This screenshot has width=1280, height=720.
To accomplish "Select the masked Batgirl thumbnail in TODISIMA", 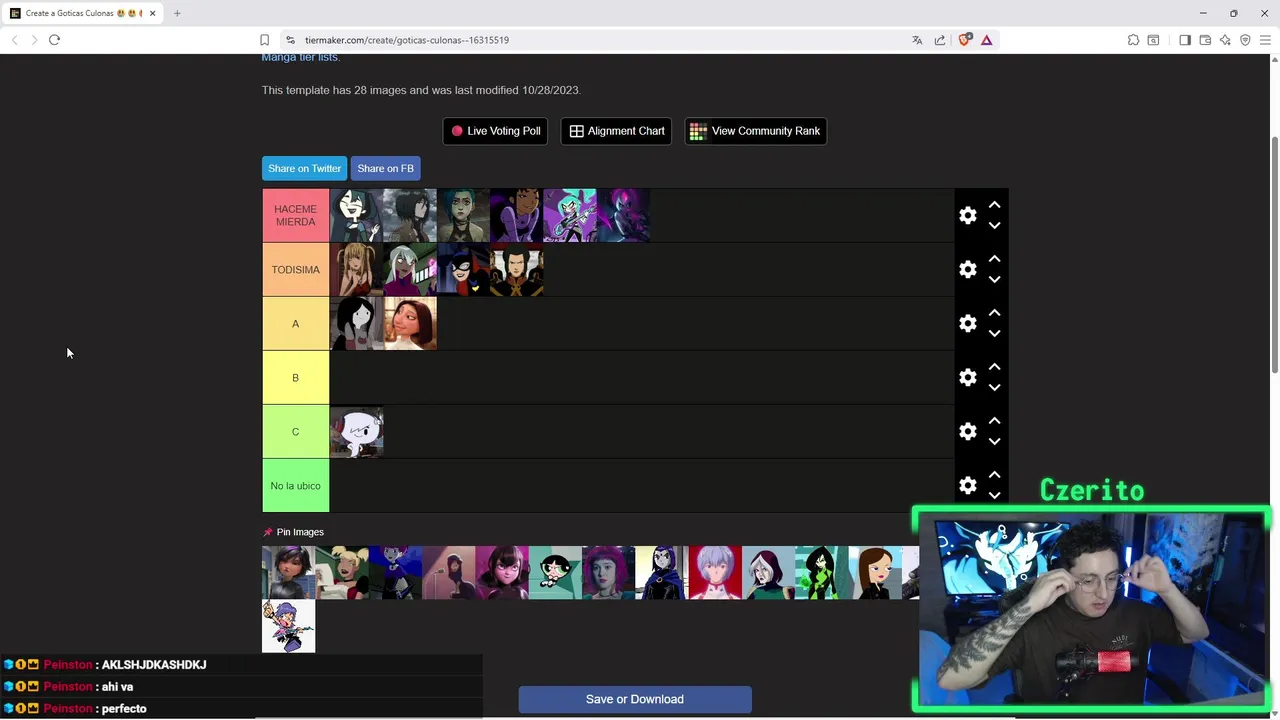I will [x=464, y=269].
